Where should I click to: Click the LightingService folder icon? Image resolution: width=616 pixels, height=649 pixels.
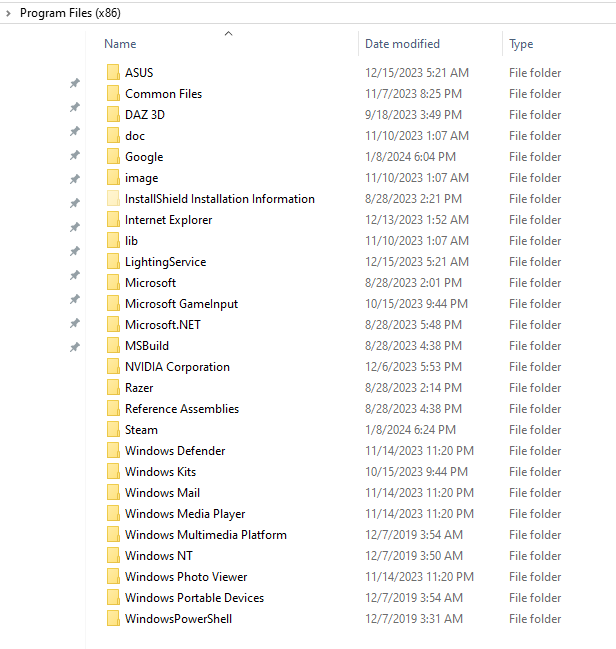coord(113,261)
